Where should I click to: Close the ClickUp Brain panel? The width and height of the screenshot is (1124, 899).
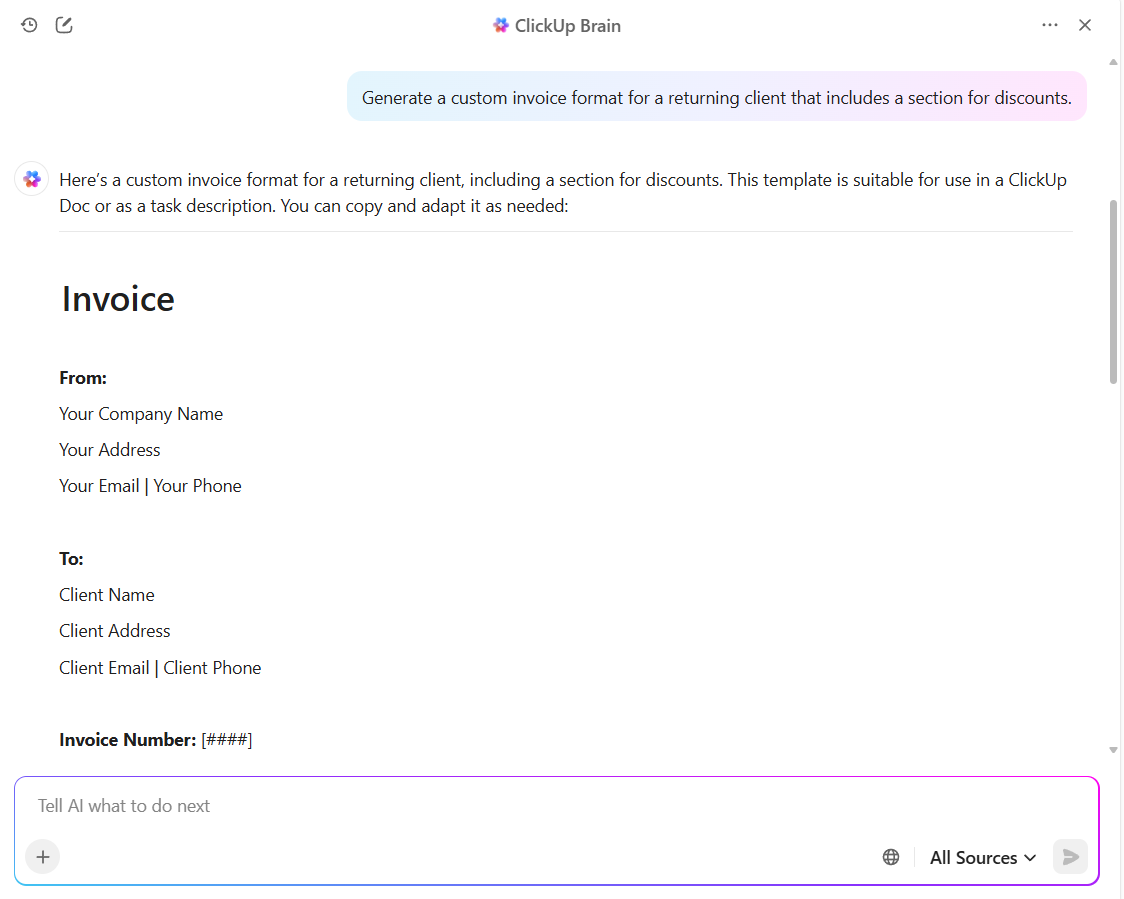[1085, 25]
